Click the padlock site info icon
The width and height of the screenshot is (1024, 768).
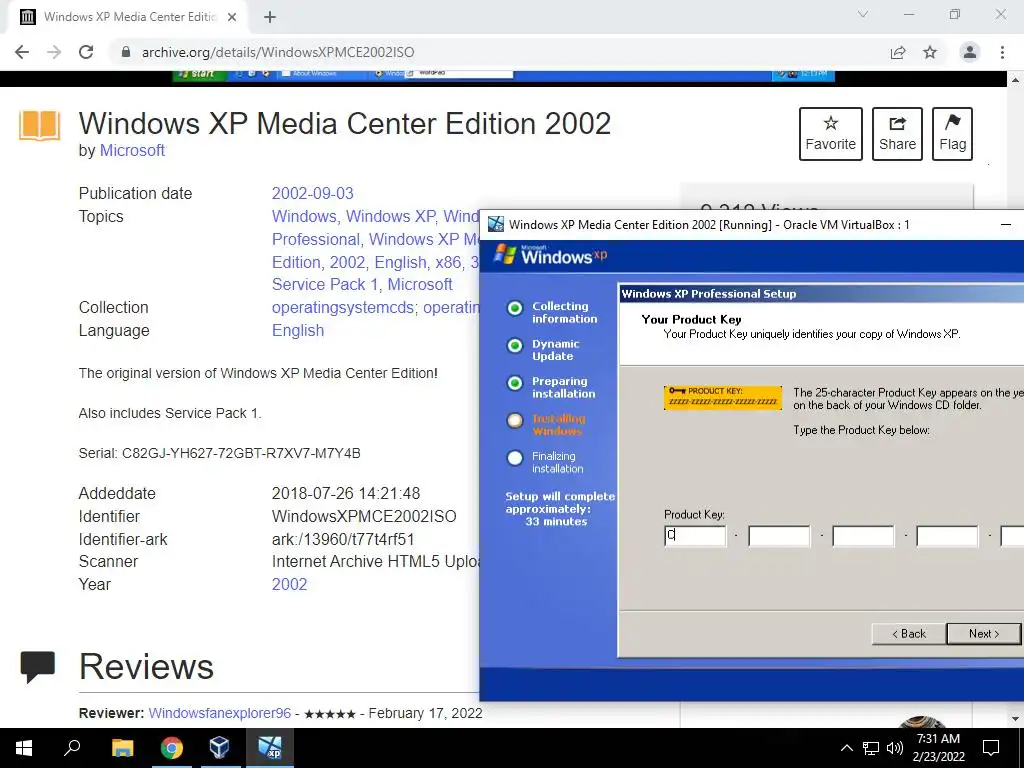[126, 52]
